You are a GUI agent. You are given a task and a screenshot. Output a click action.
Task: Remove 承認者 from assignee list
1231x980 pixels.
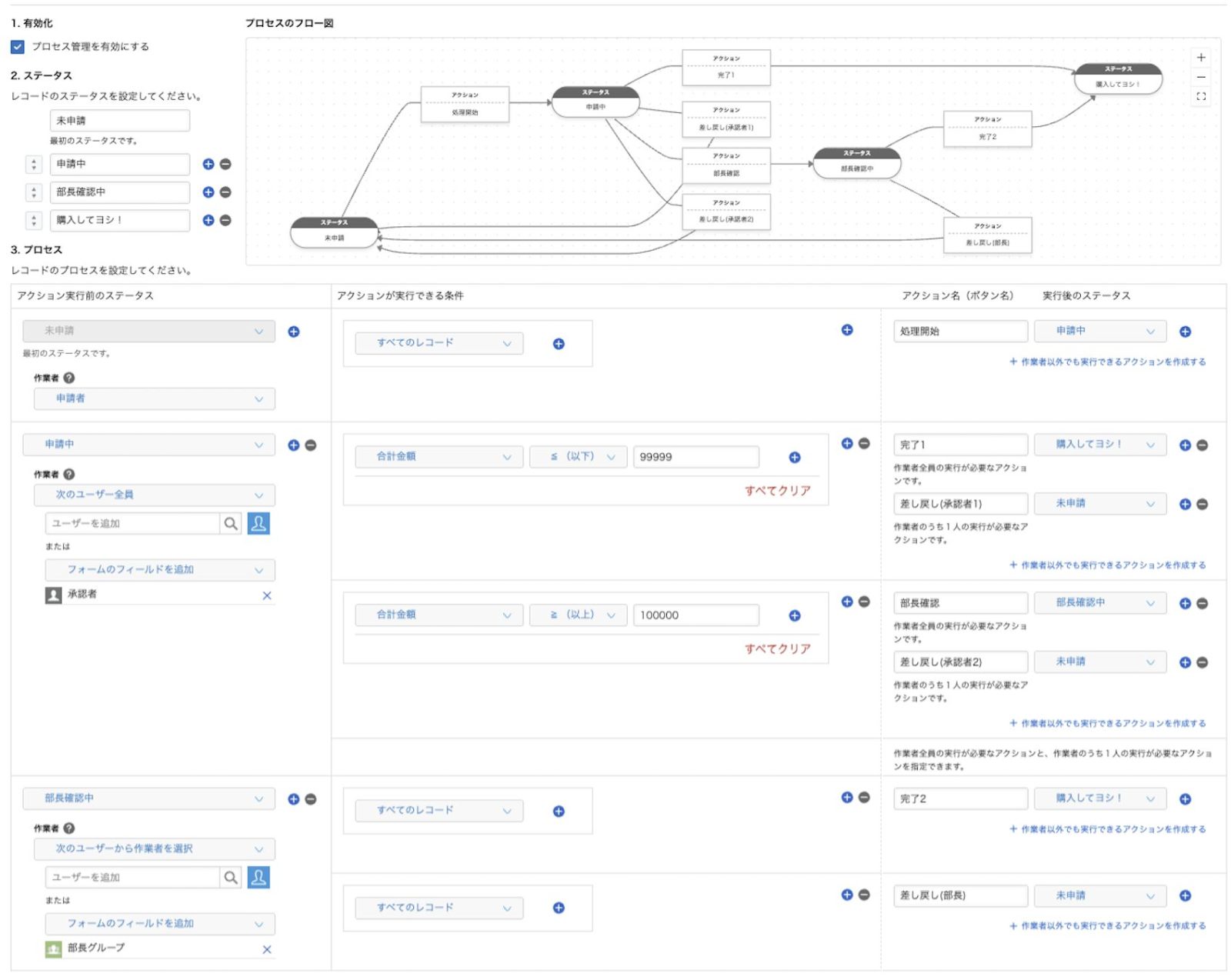[x=267, y=595]
